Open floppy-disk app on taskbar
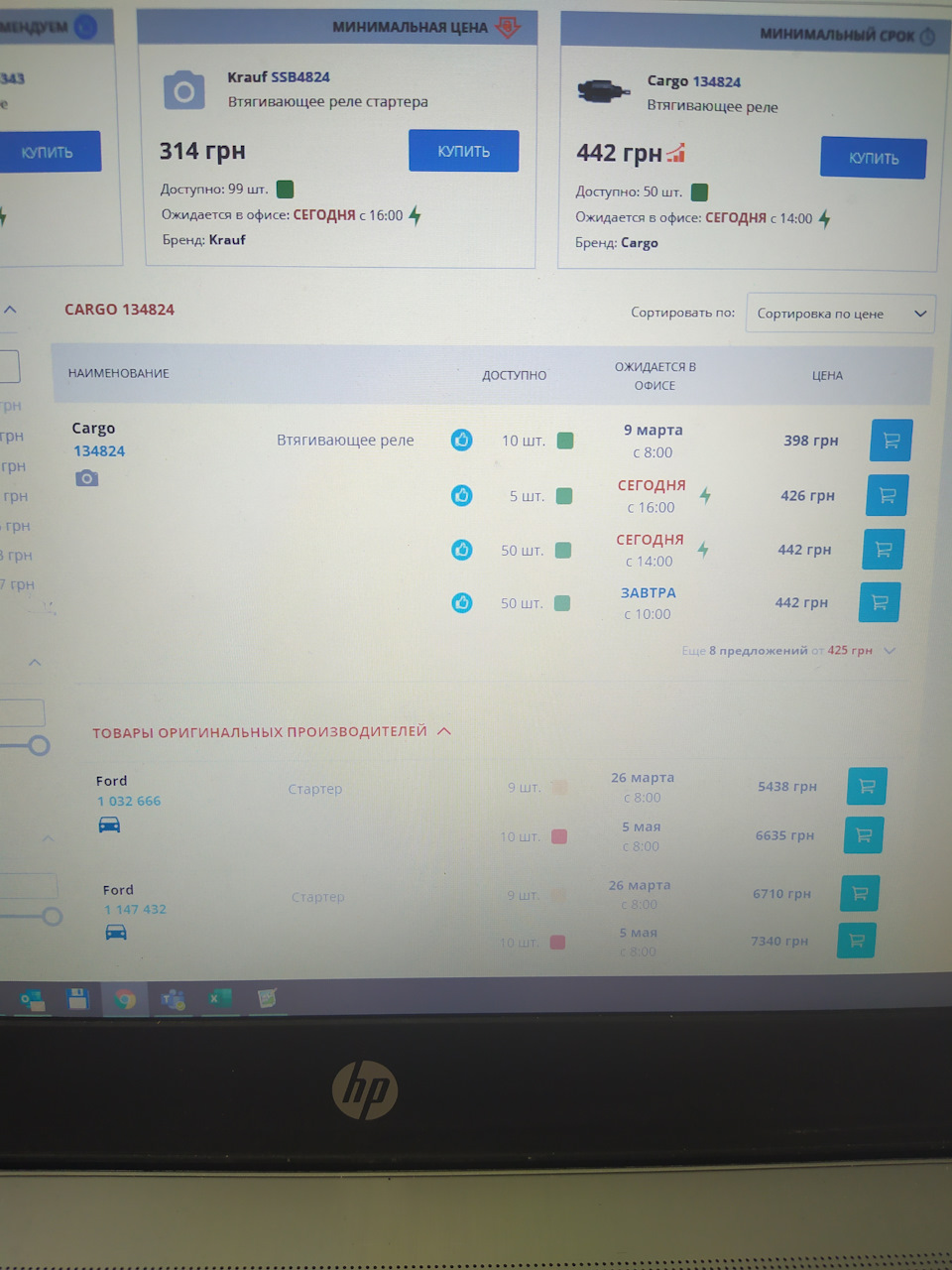 click(78, 999)
